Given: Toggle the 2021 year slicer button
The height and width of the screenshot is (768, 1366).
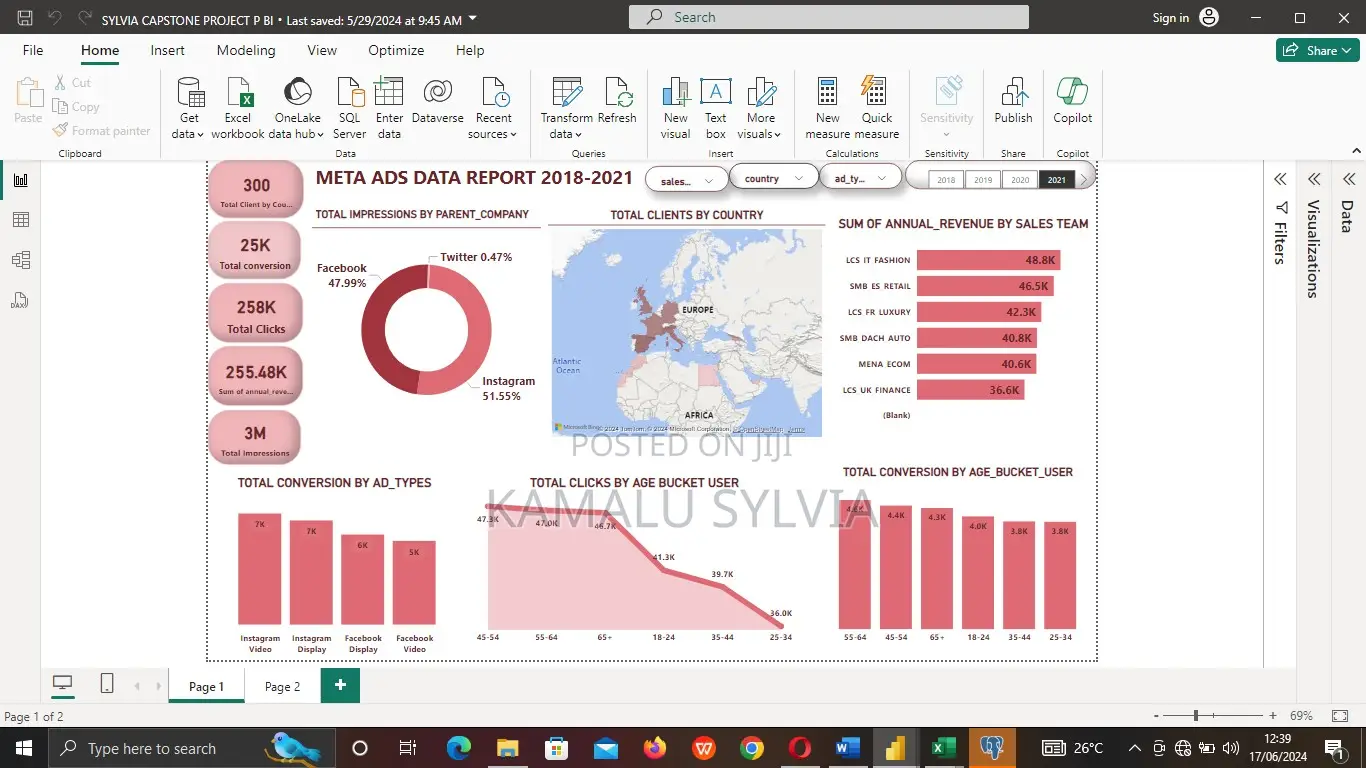Looking at the screenshot, I should 1057,180.
